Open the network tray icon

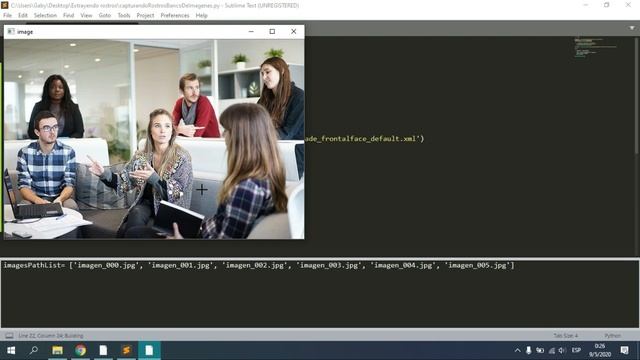551,350
